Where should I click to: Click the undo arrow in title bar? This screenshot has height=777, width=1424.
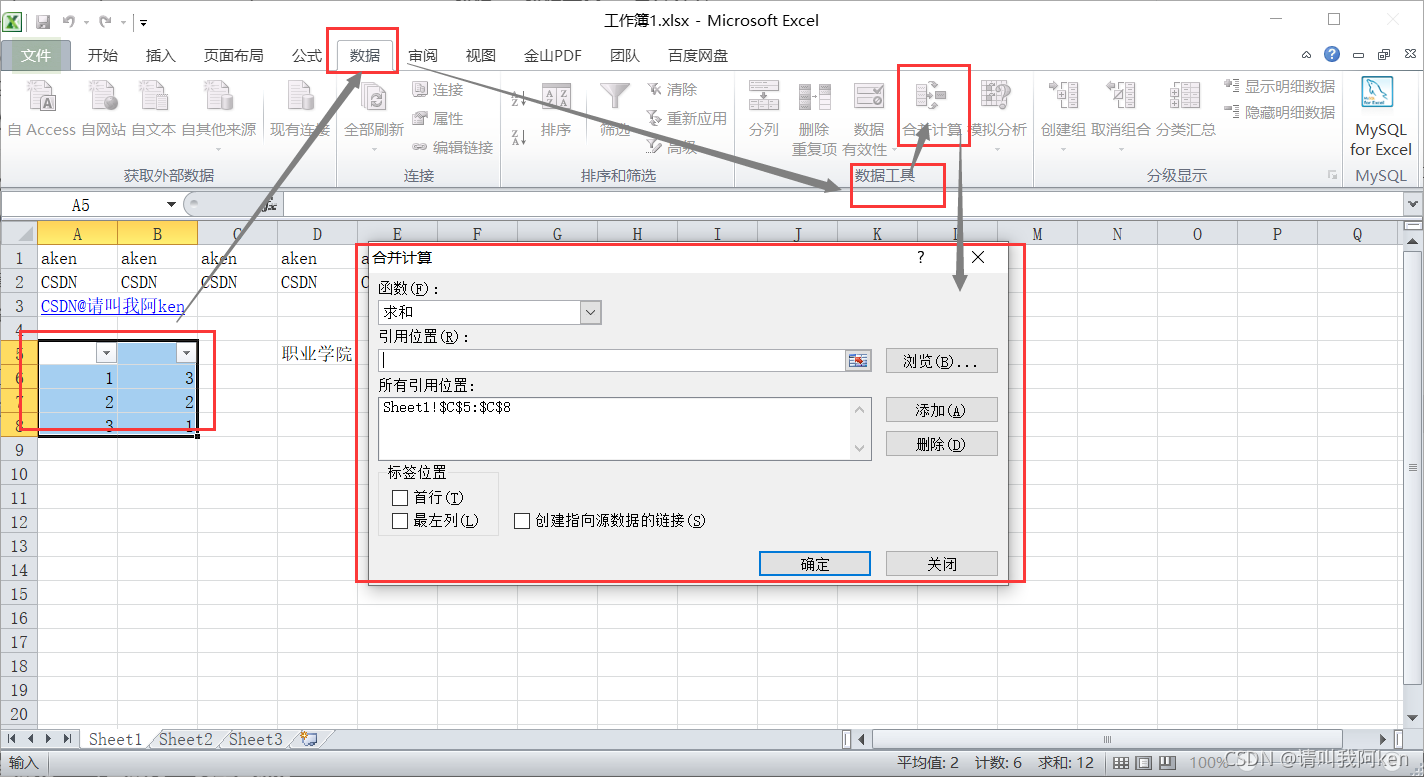[x=69, y=21]
